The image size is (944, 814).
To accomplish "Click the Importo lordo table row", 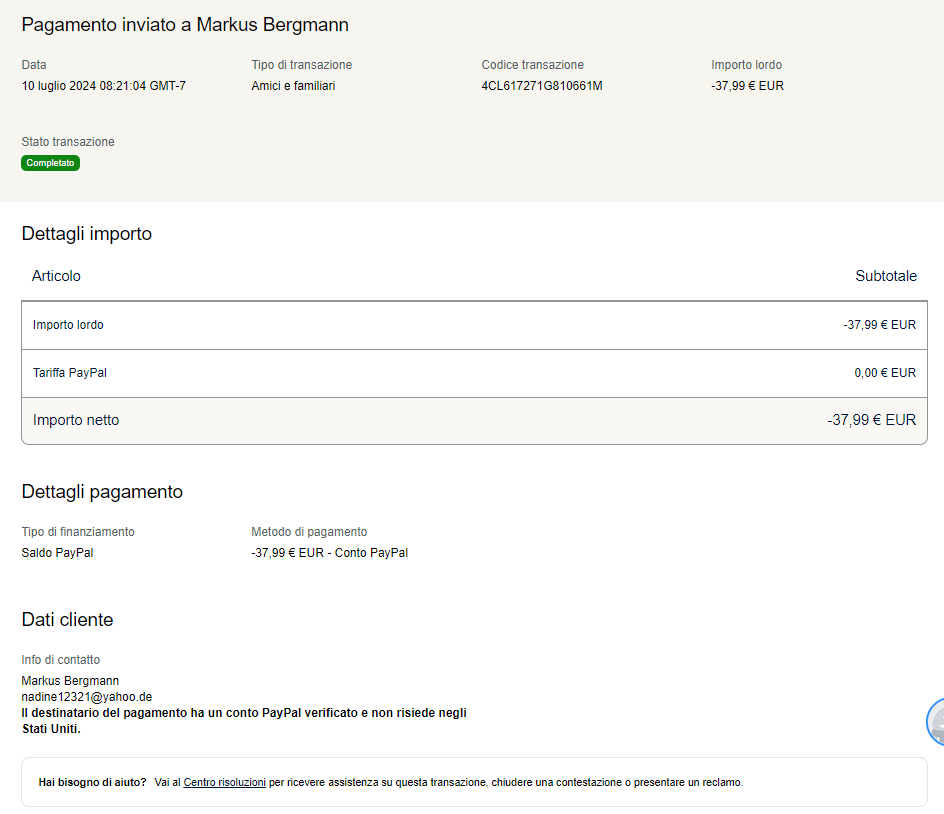I will tap(473, 325).
